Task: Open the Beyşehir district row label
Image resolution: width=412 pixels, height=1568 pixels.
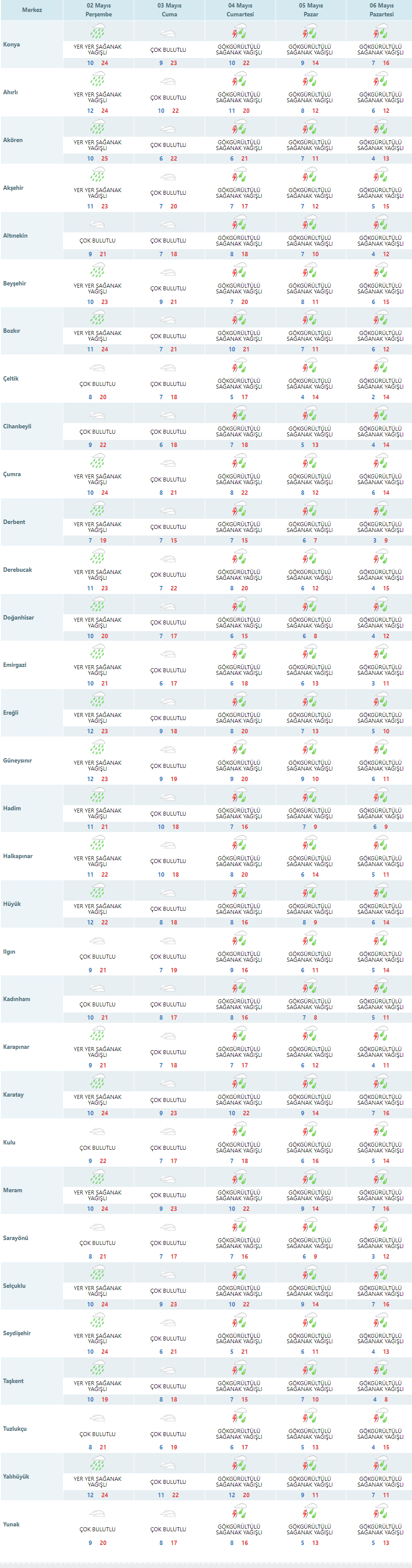Action: point(15,284)
